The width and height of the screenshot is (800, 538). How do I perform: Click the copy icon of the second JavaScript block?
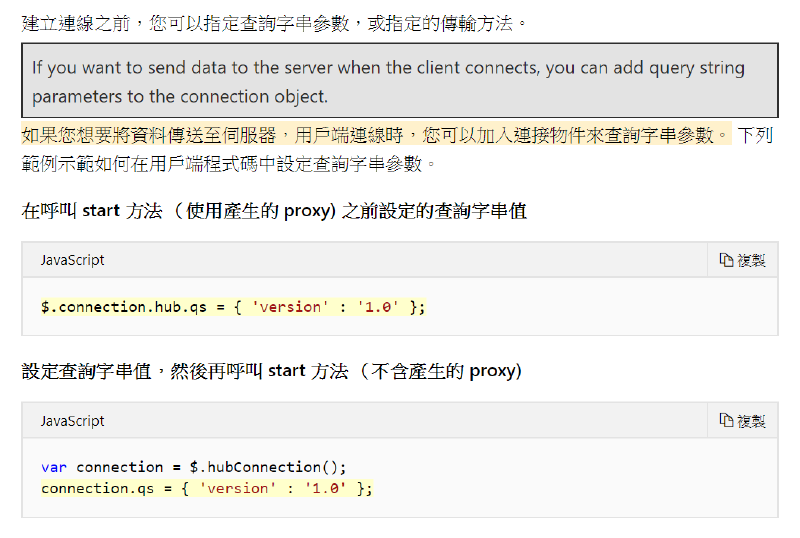[x=742, y=421]
